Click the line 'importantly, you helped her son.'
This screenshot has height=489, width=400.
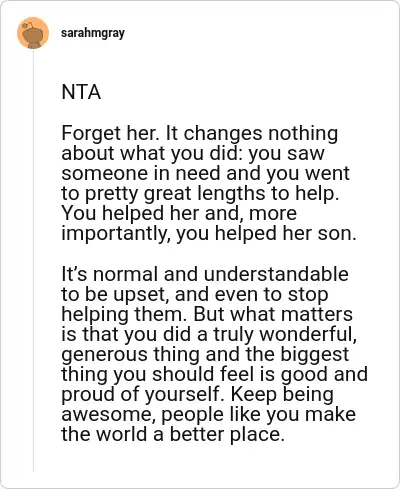point(209,233)
